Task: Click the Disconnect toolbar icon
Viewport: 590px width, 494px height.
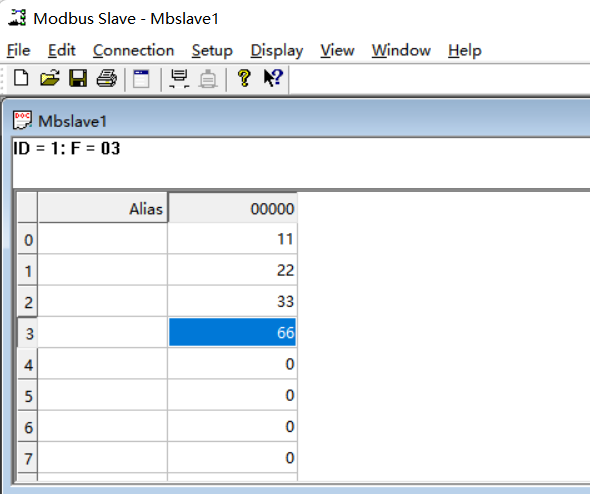Action: point(208,79)
